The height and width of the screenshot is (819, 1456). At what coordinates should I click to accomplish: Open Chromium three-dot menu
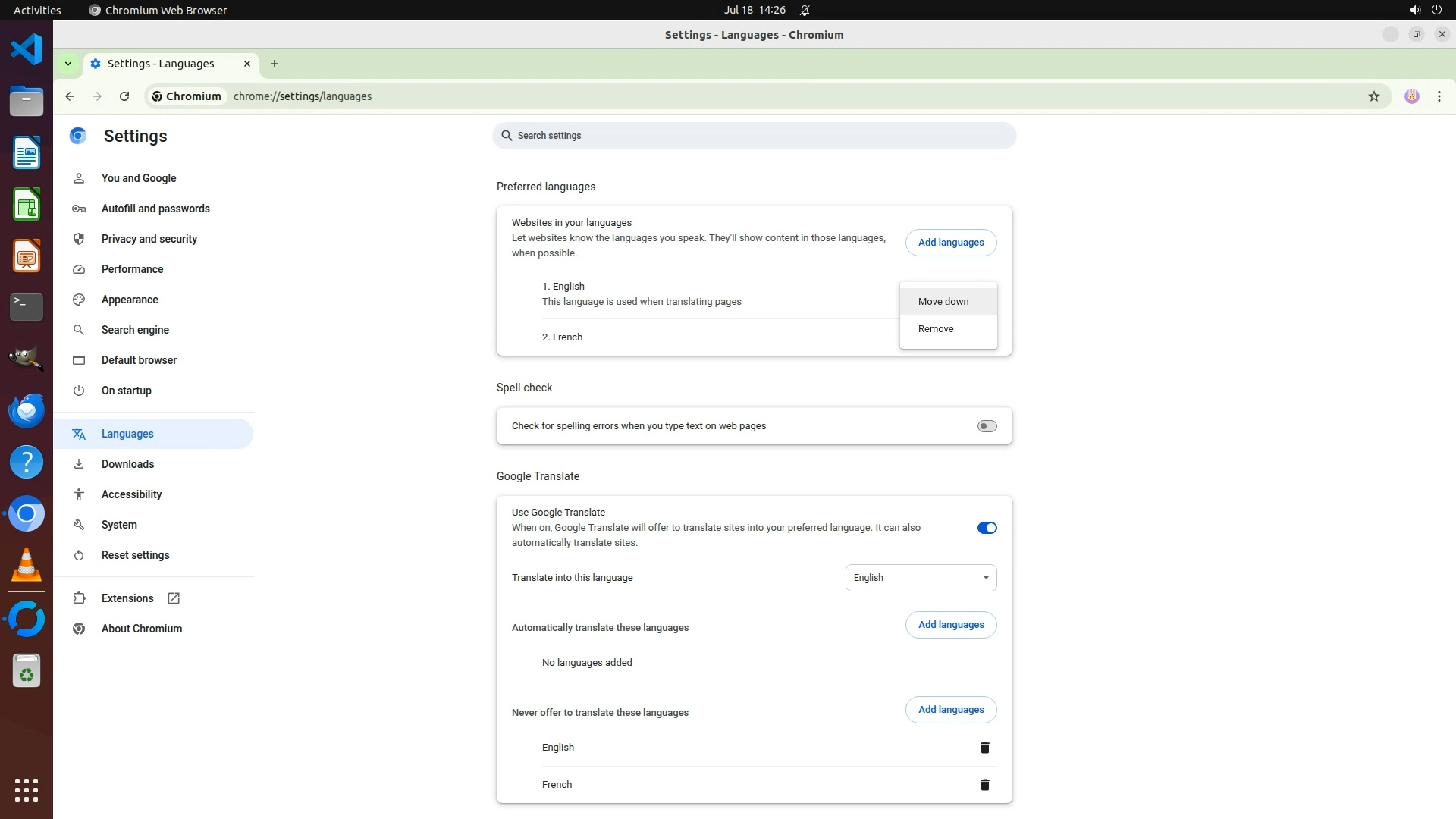point(1439,96)
